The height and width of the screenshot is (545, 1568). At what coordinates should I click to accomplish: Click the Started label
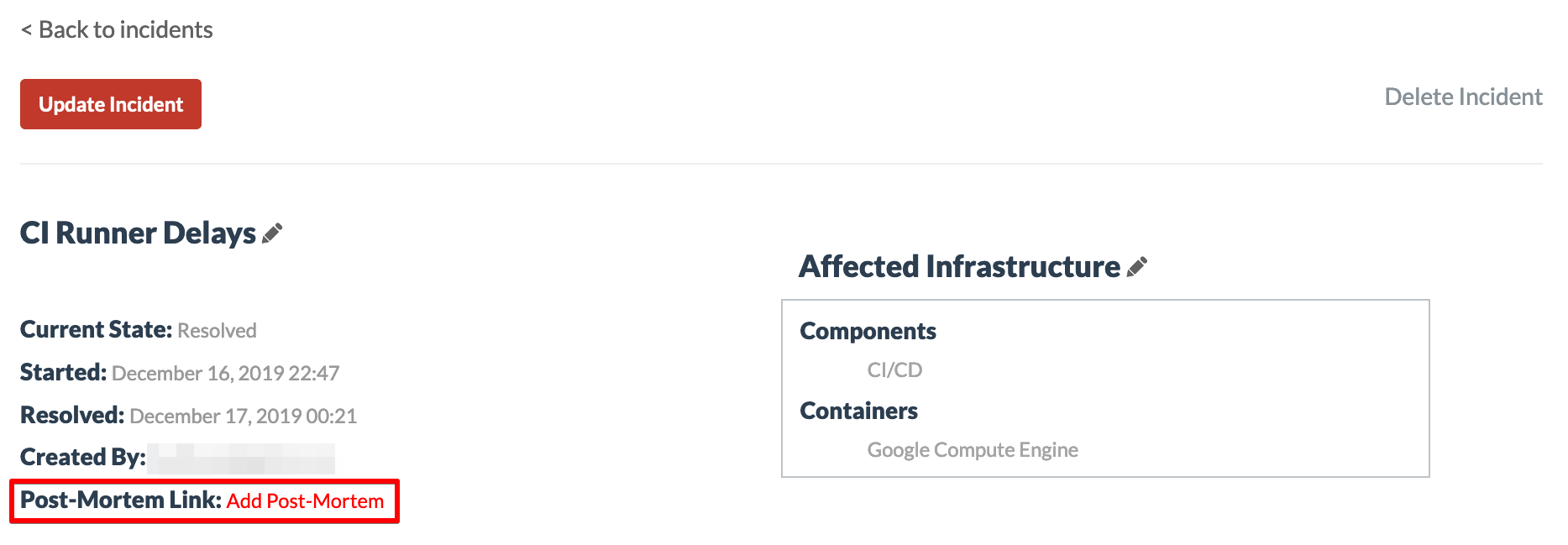[63, 373]
